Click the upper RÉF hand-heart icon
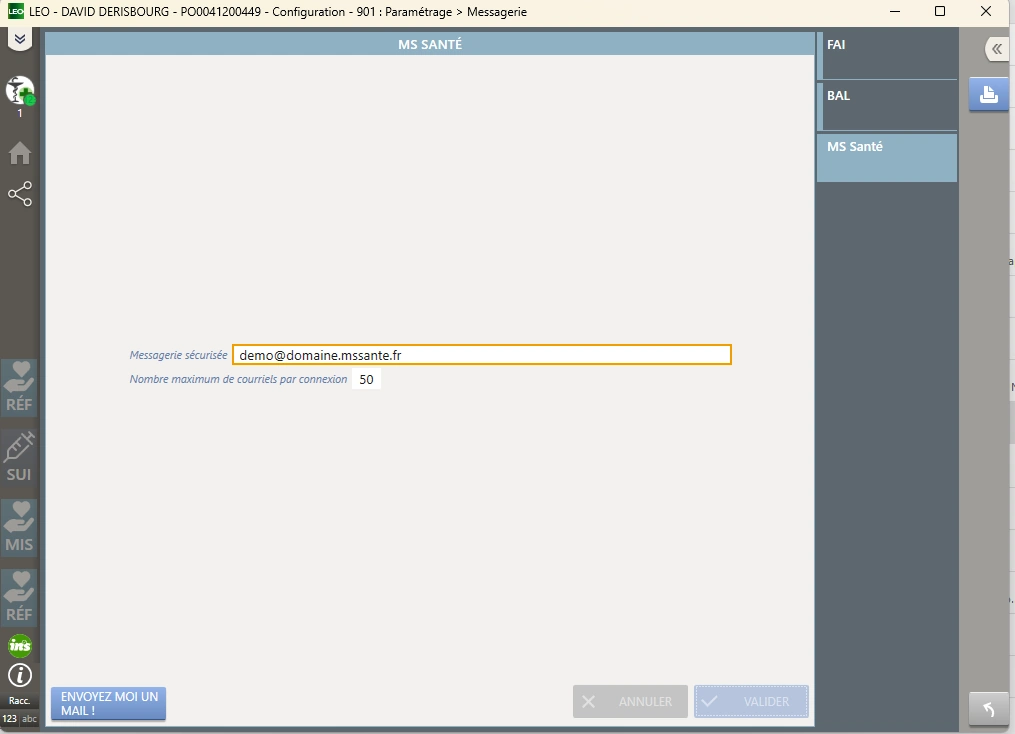 click(x=19, y=387)
